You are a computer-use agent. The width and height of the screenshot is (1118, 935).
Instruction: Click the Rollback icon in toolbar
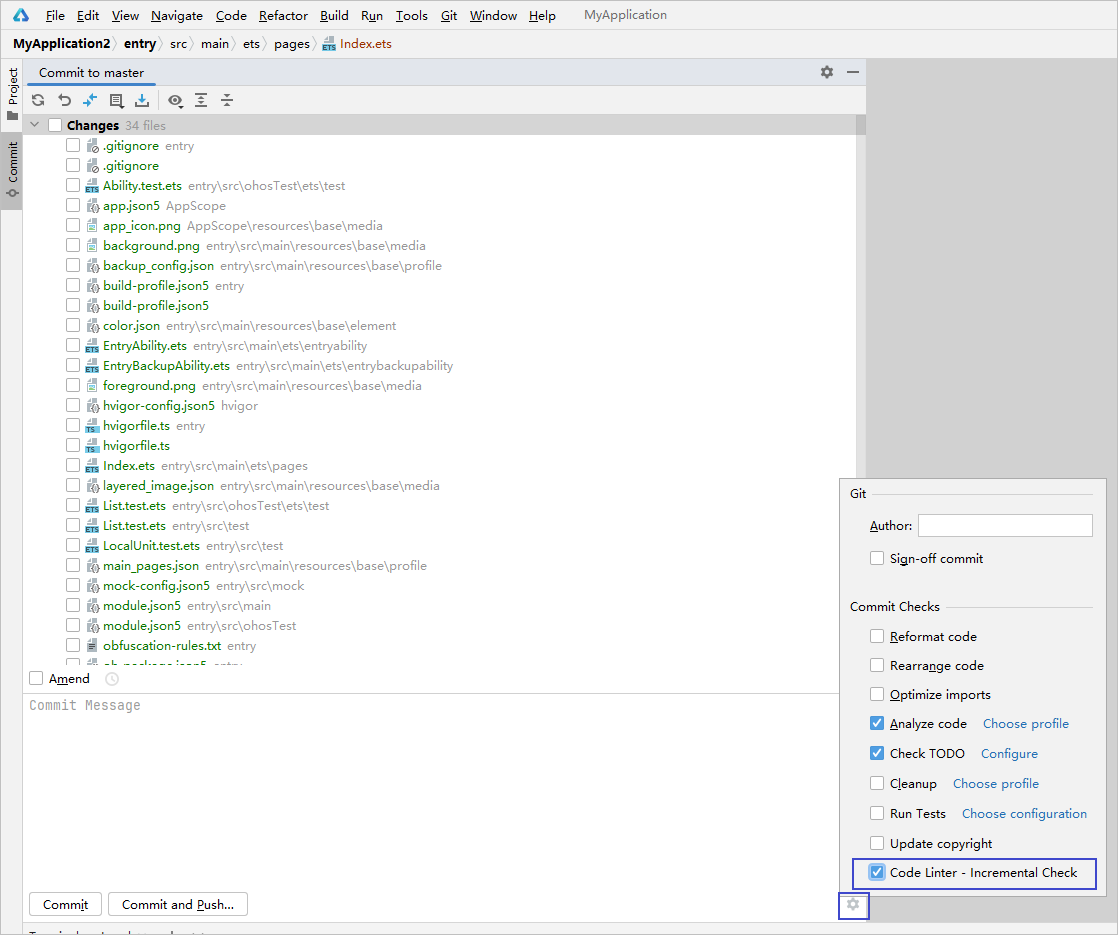pos(64,100)
